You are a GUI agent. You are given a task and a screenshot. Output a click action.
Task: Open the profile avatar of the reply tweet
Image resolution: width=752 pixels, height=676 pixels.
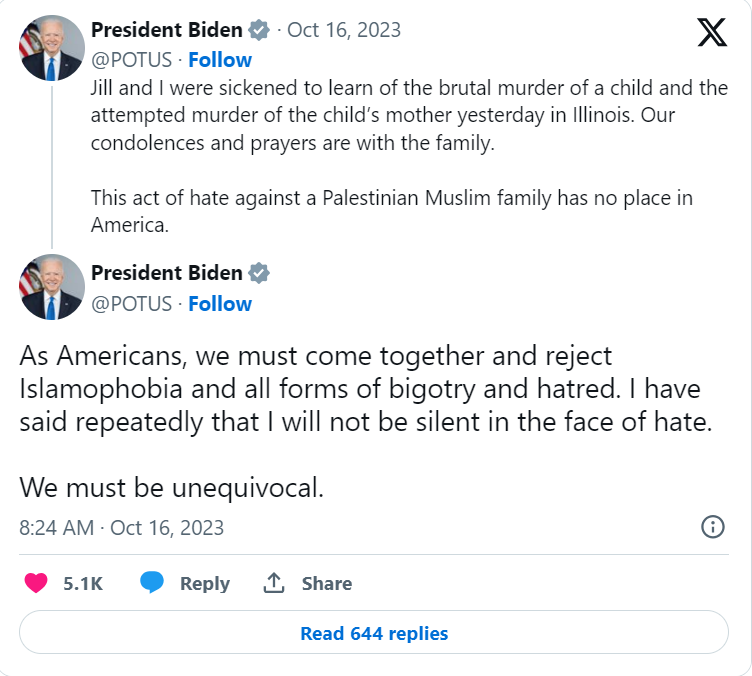(51, 287)
